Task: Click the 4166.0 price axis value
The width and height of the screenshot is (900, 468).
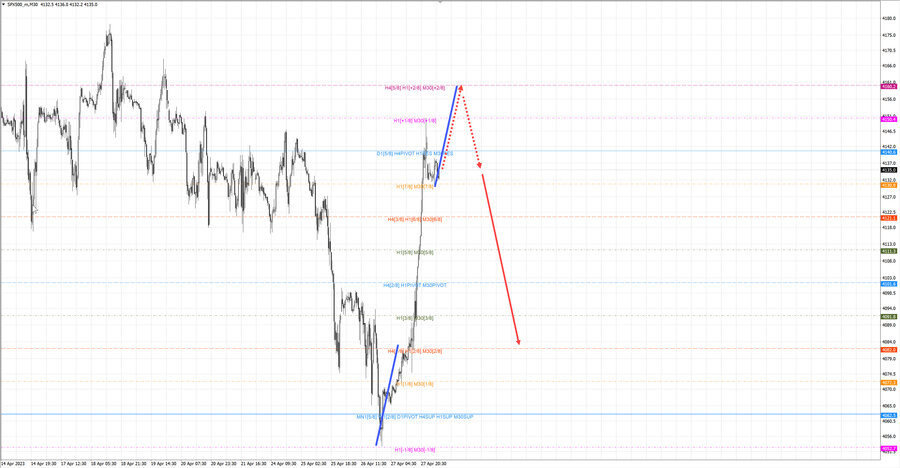Action: (889, 65)
